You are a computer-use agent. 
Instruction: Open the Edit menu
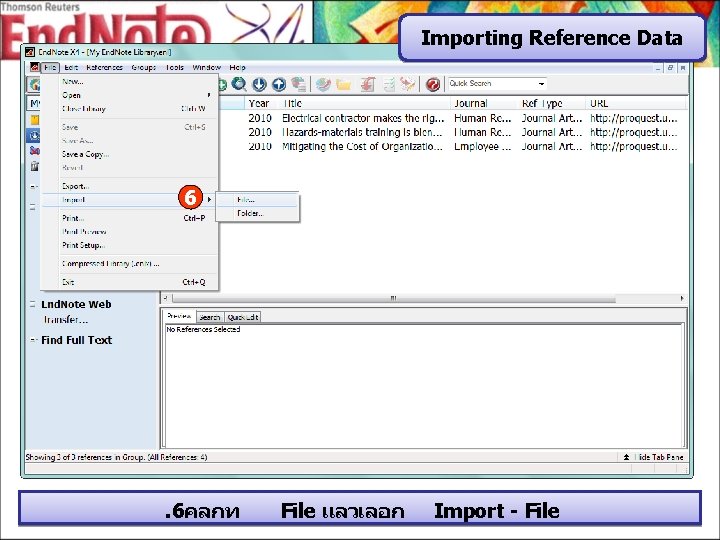[71, 68]
